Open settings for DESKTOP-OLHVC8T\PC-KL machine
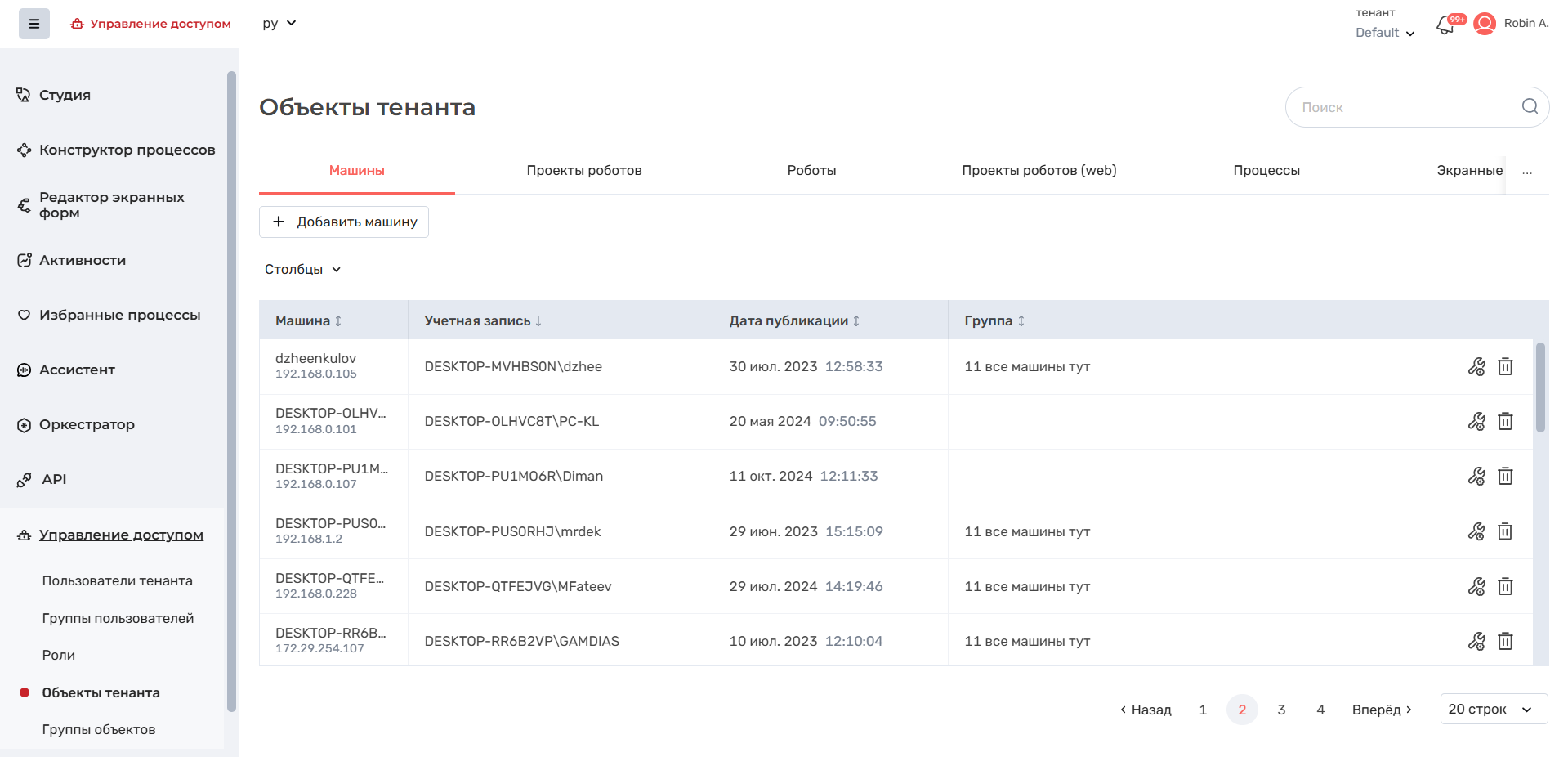Viewport: 1568px width, 757px height. (1476, 421)
